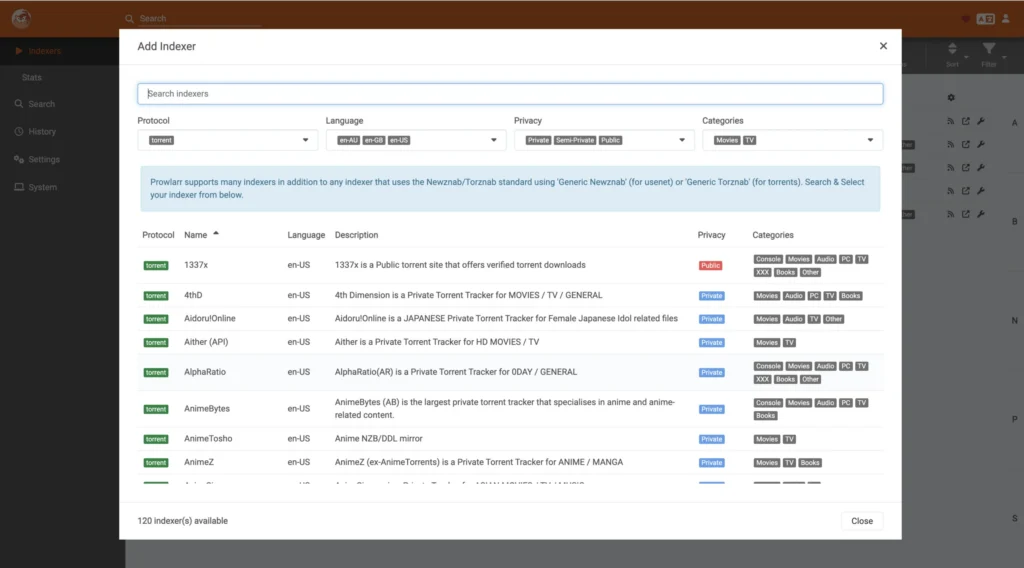Jump to letter N in alphabet index
This screenshot has height=568, width=1024.
coord(1014,321)
